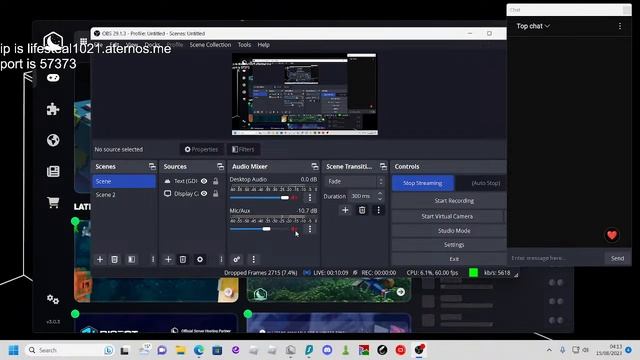640x360 pixels.
Task: Toggle lock on Text (GDI) source
Action: pos(216,181)
